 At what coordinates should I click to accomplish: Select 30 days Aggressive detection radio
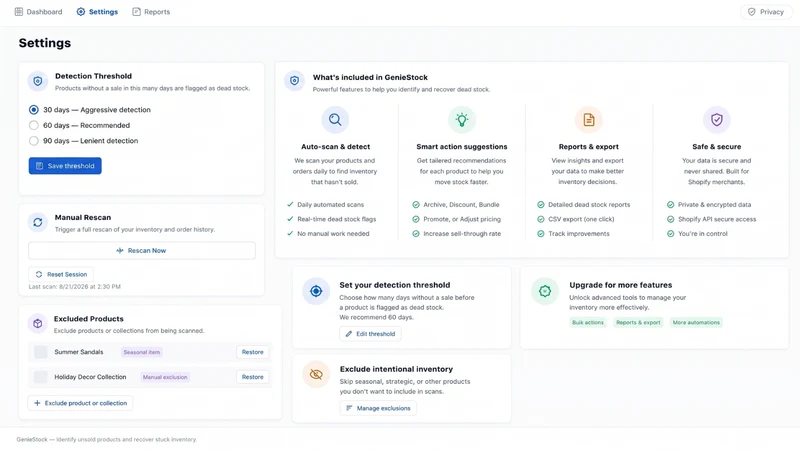tap(34, 110)
